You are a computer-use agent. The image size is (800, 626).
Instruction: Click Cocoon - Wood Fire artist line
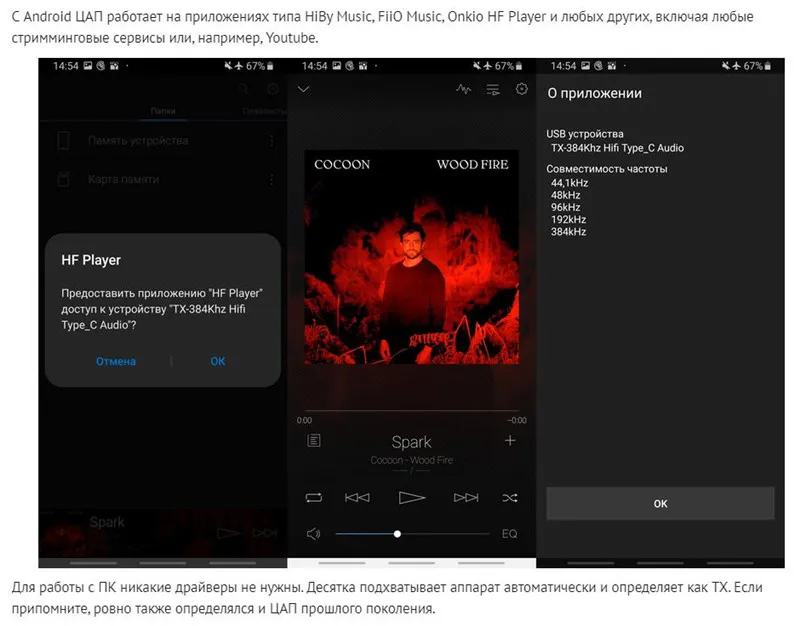[411, 460]
